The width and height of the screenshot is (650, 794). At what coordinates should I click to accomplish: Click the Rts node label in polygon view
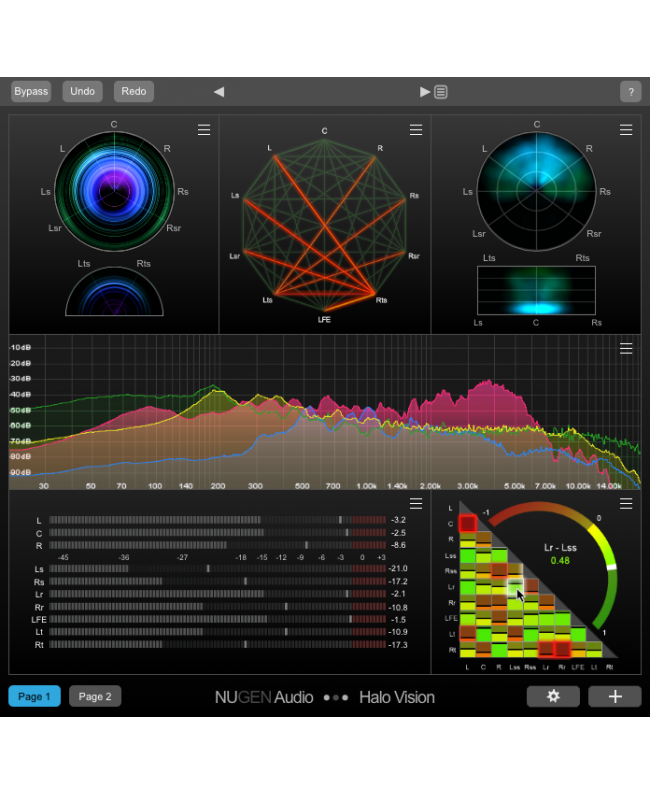[381, 300]
